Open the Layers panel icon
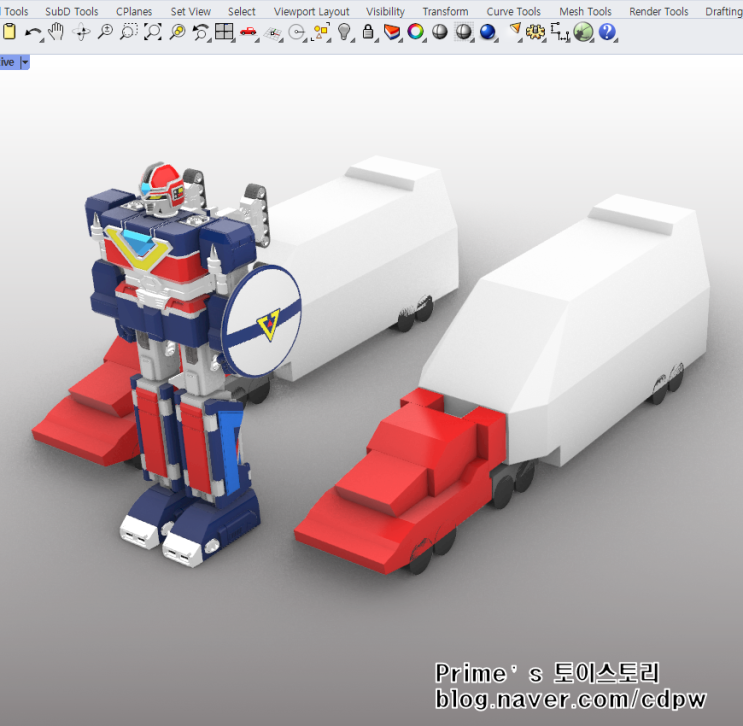The width and height of the screenshot is (743, 726). pos(392,32)
